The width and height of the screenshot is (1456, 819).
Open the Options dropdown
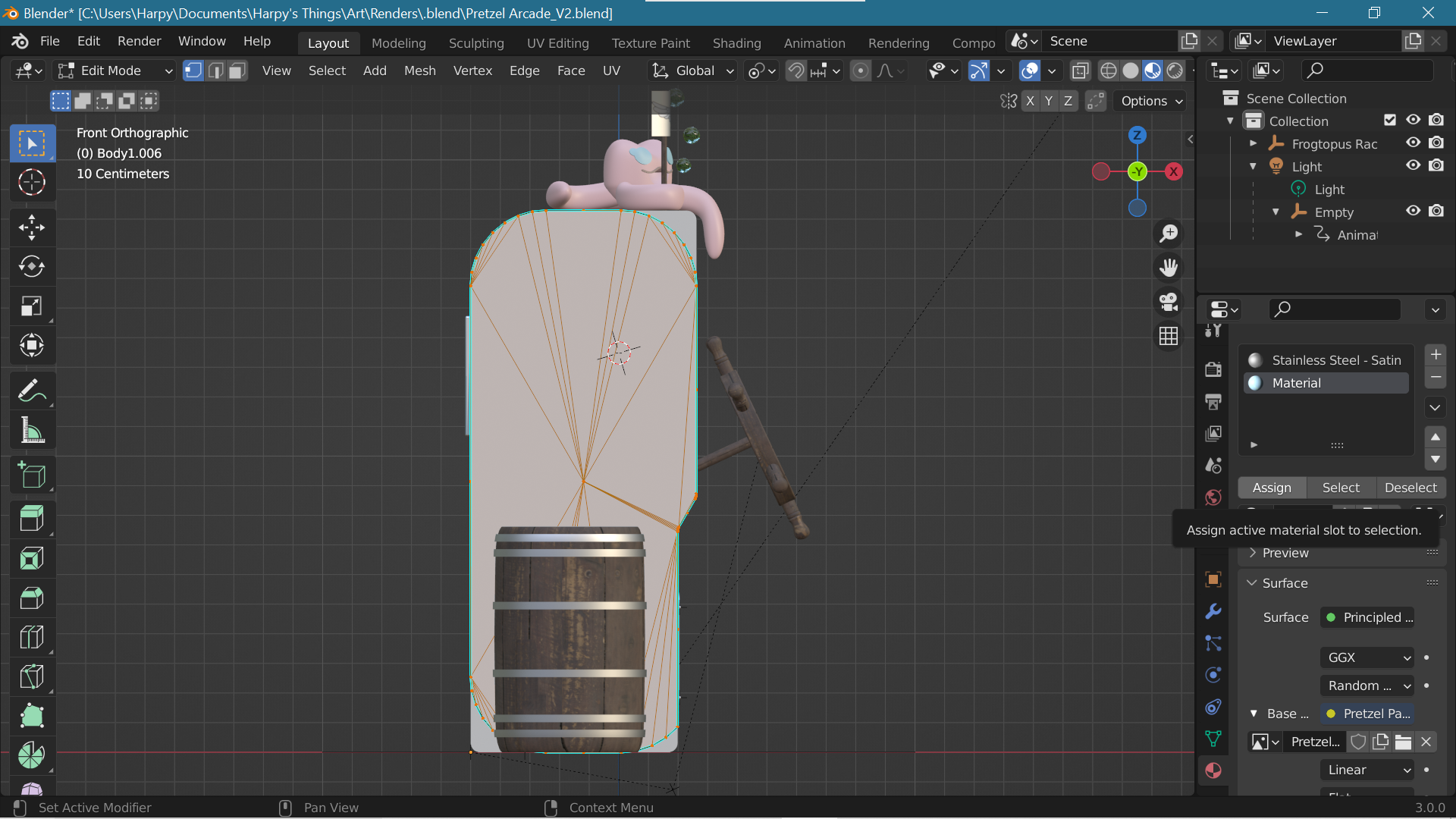(1150, 101)
